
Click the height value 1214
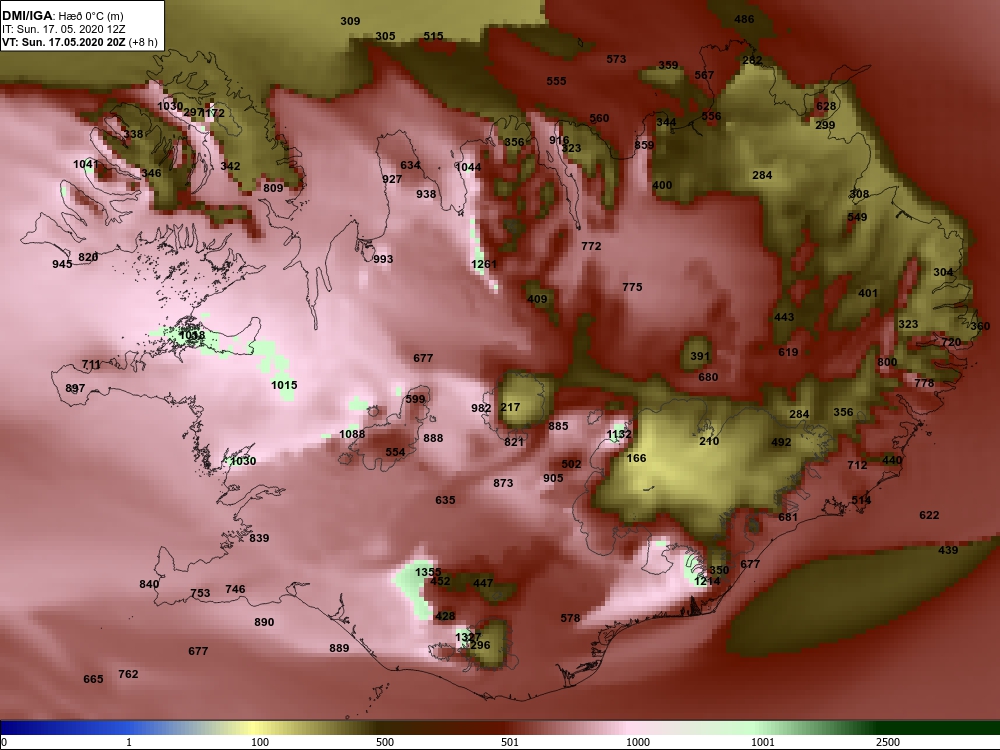[707, 581]
